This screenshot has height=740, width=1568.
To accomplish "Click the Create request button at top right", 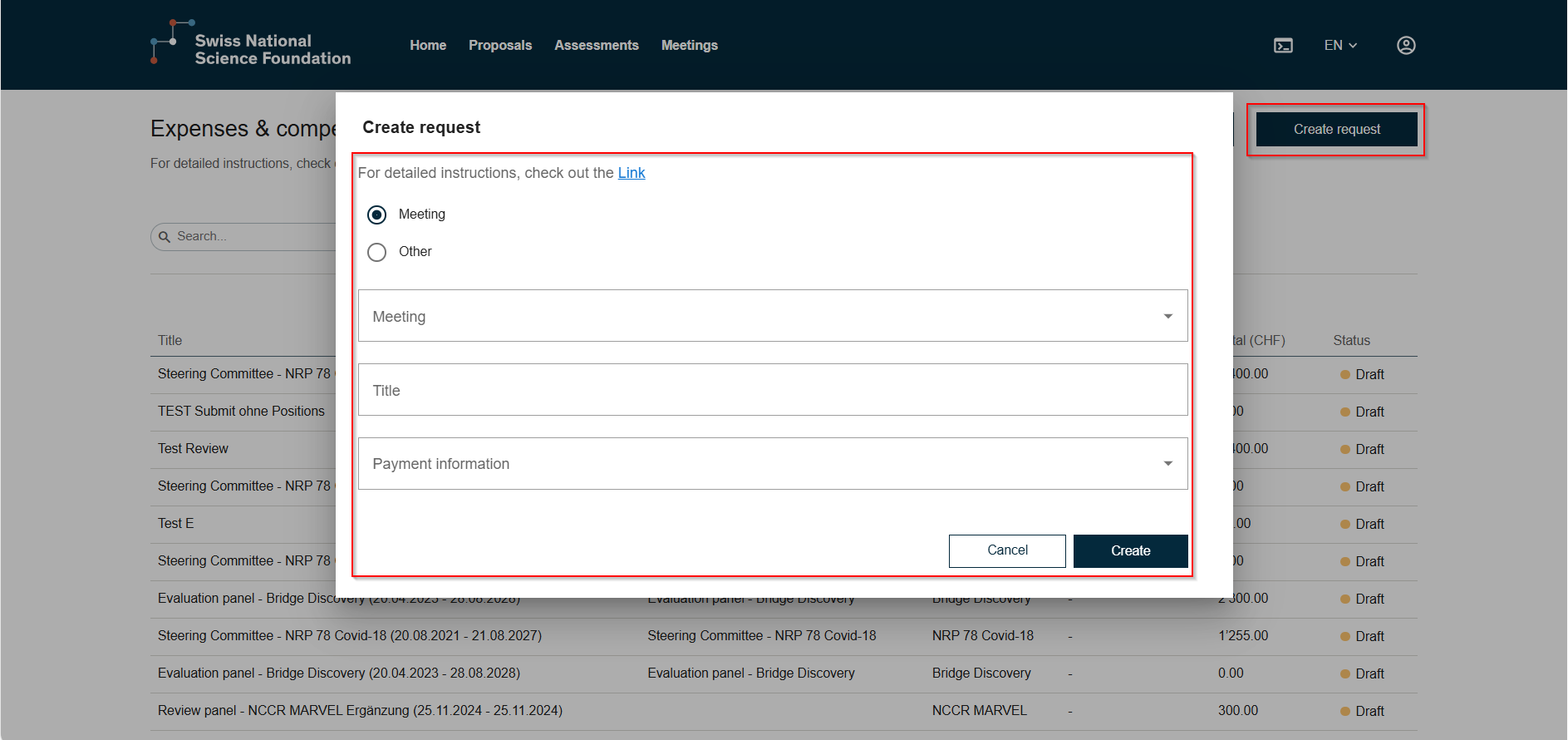I will (1335, 130).
